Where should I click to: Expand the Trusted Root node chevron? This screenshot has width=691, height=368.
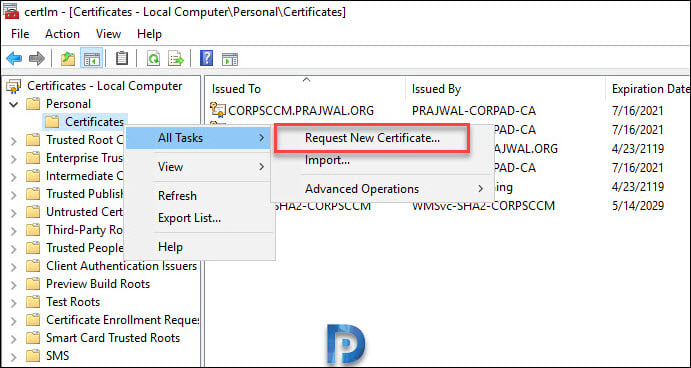pos(14,141)
